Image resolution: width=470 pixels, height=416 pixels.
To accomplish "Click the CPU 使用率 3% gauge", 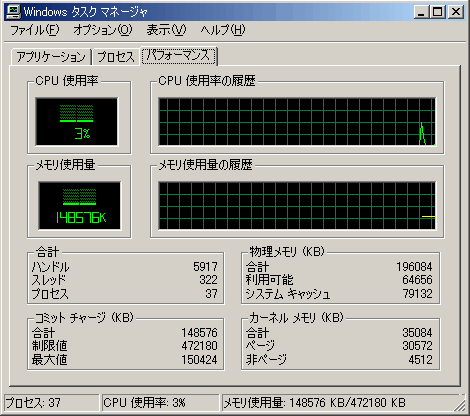I will tap(77, 122).
